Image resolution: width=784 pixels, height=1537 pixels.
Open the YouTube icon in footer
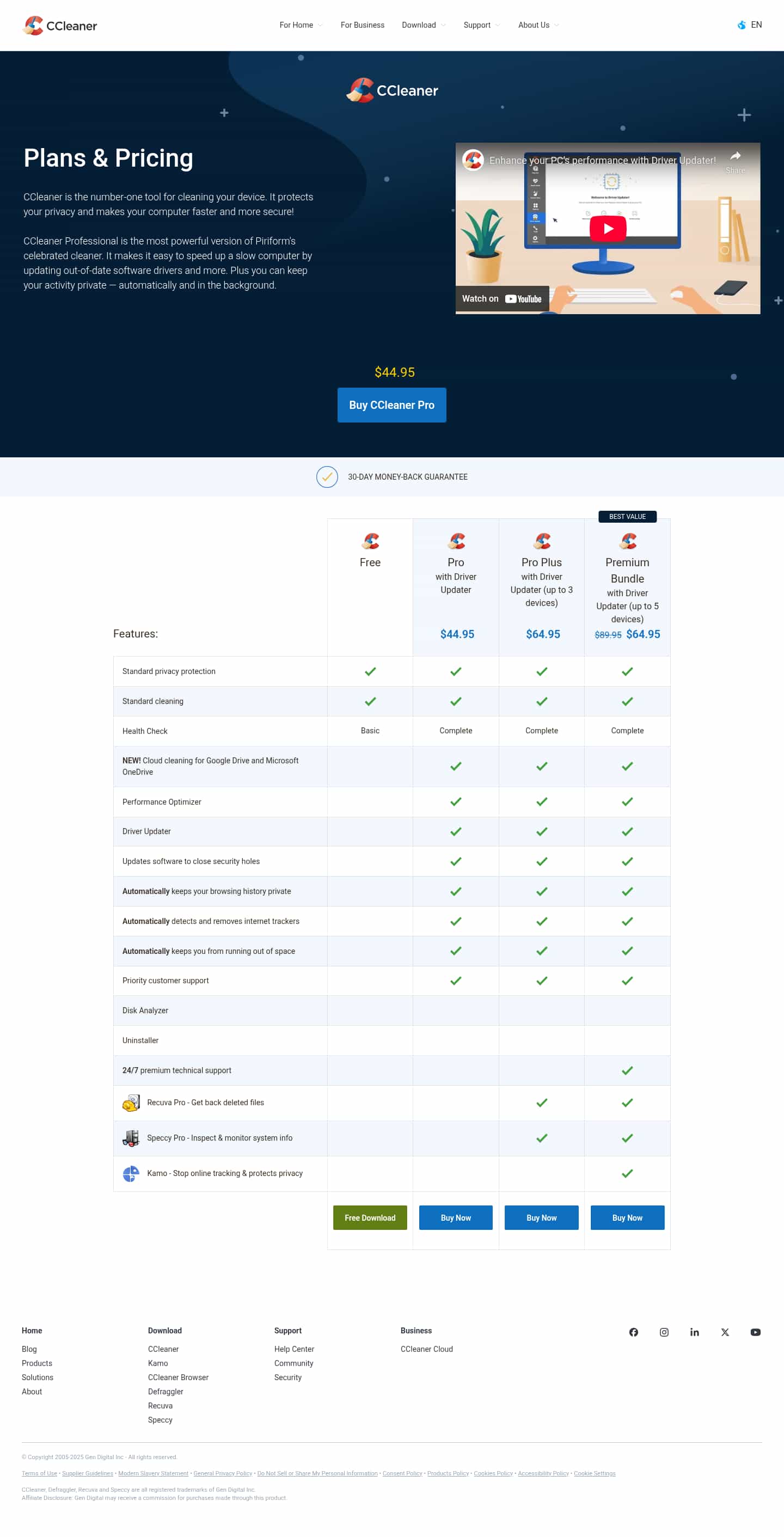[x=755, y=1332]
